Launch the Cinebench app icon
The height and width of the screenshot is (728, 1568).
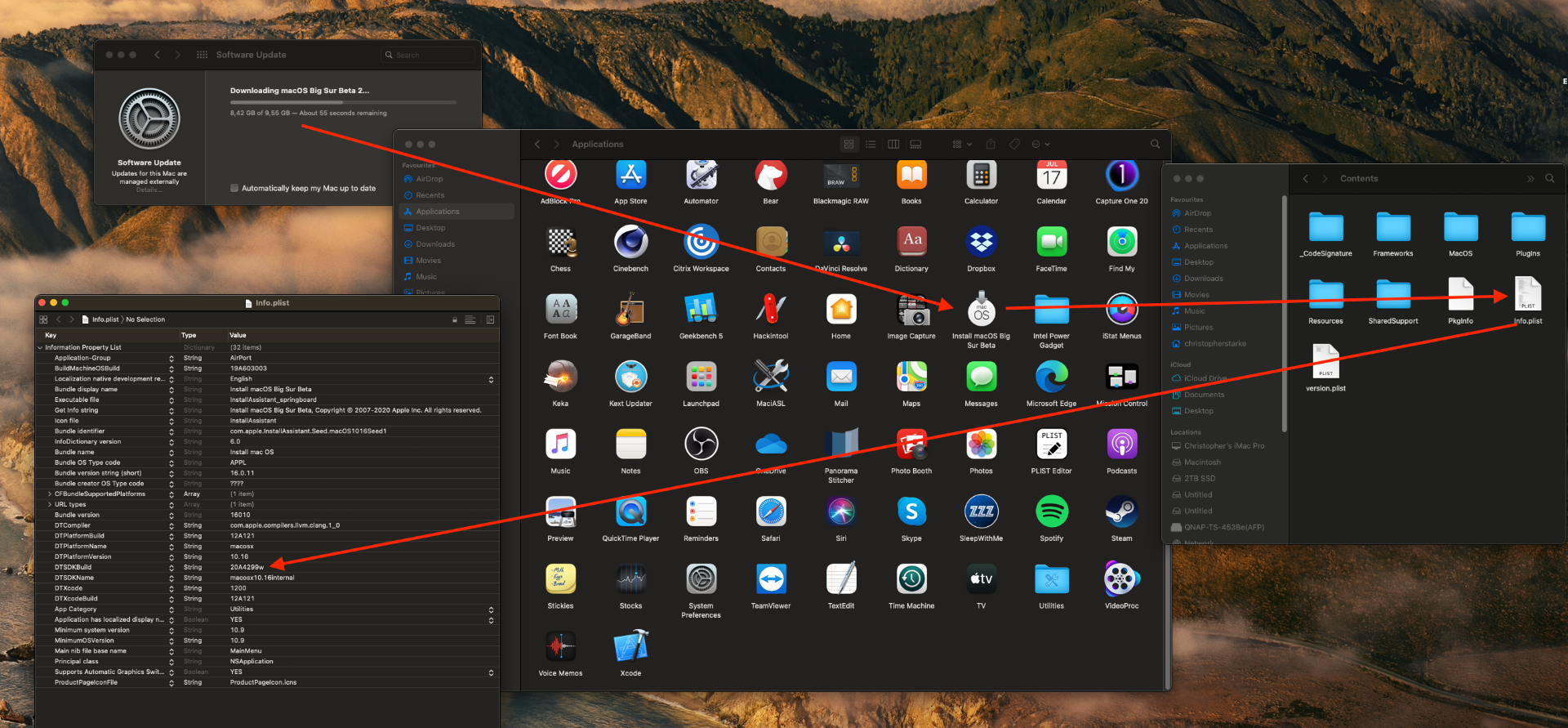coord(630,242)
